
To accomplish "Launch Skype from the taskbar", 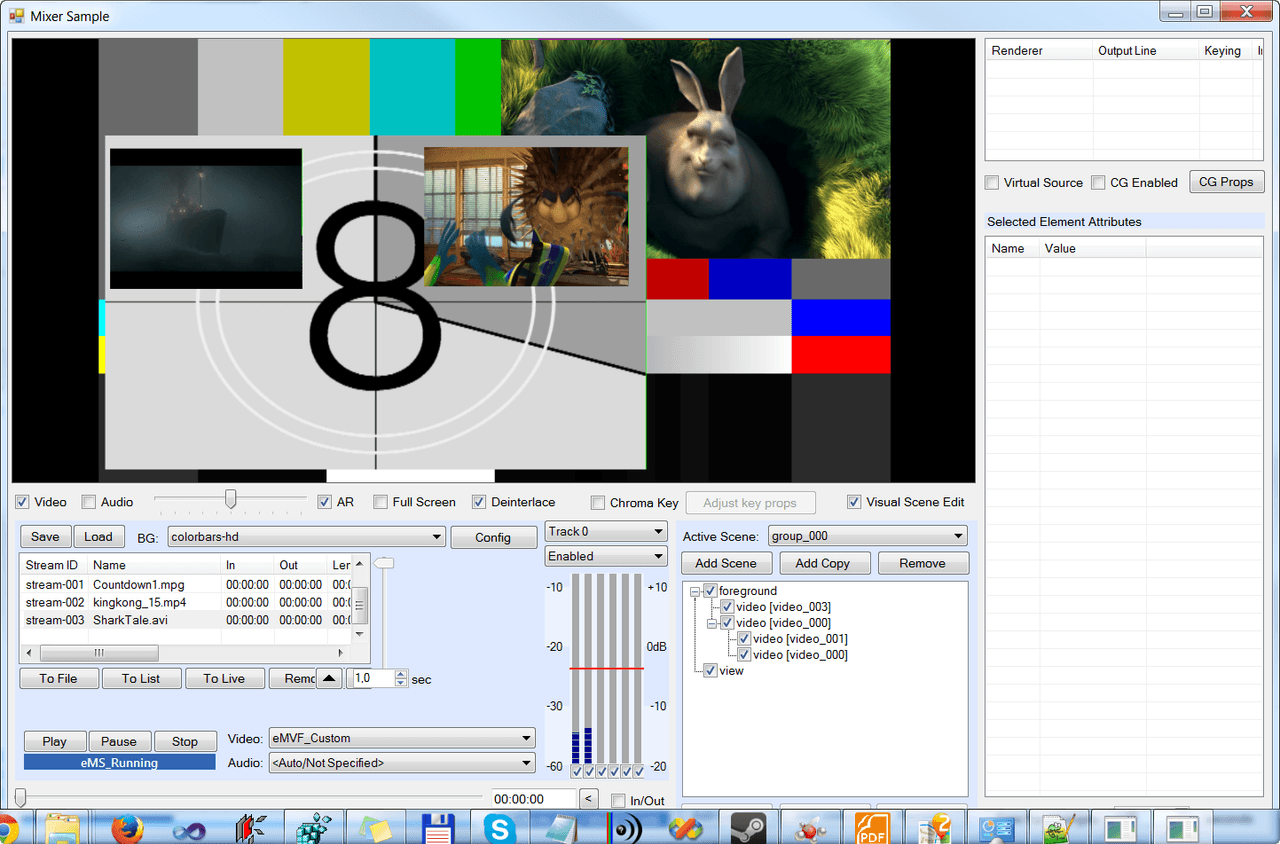I will coord(501,828).
